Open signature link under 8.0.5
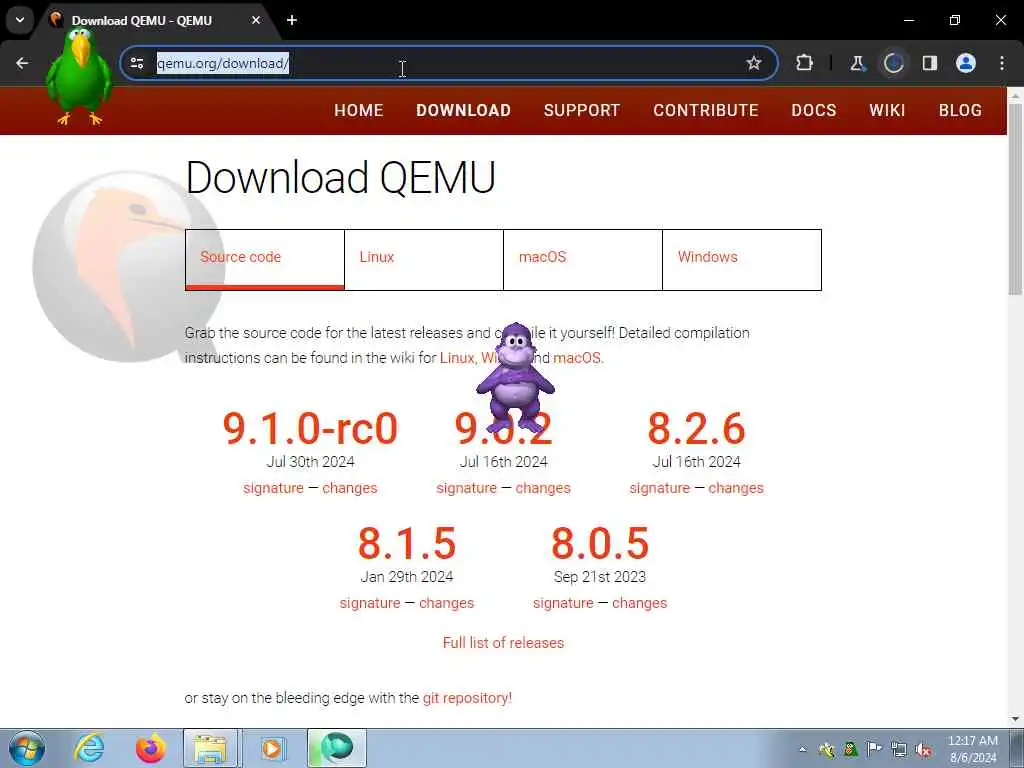1024x768 pixels. tap(563, 603)
